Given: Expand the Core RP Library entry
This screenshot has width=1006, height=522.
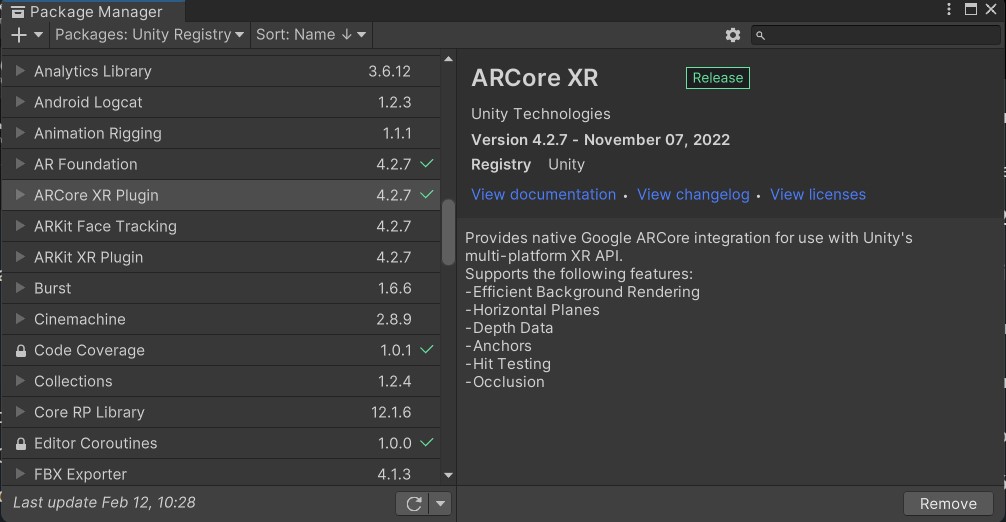Looking at the screenshot, I should 20,412.
